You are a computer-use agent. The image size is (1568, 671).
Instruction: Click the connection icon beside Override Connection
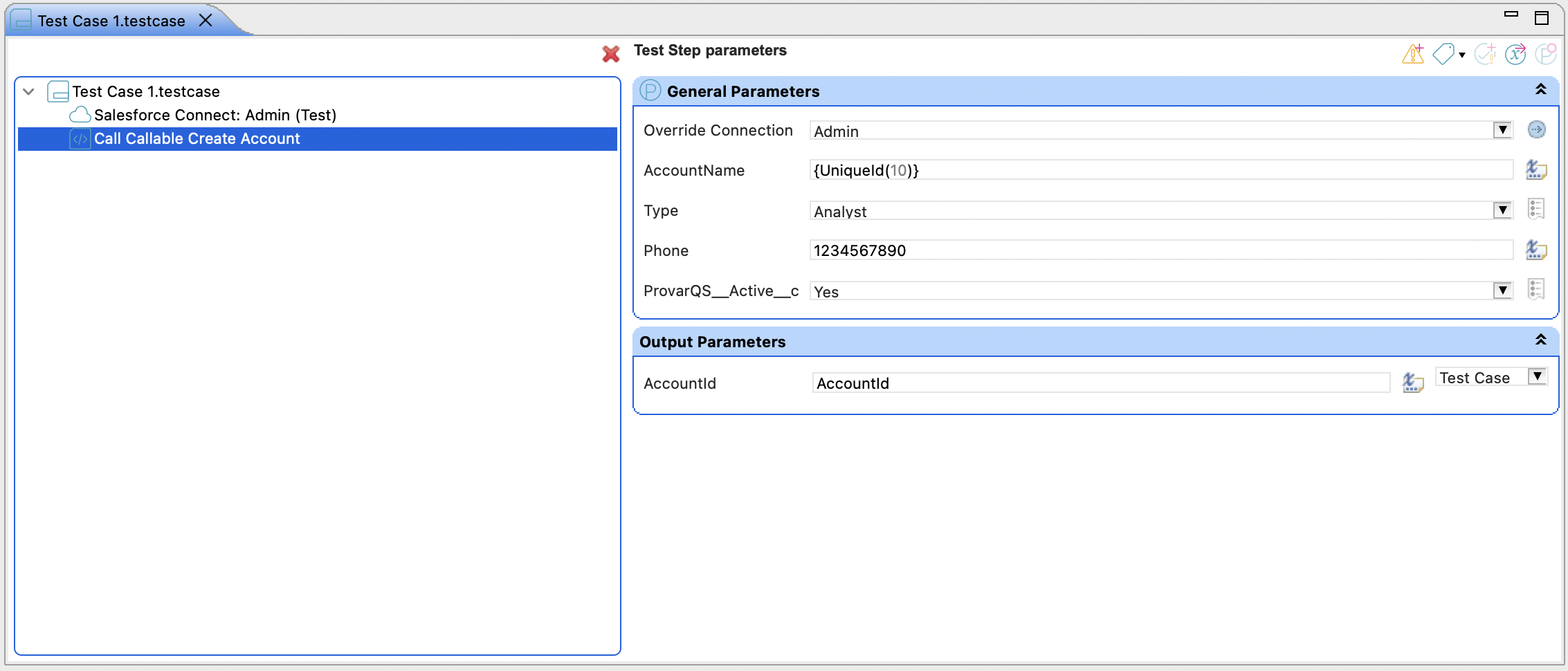1537,130
